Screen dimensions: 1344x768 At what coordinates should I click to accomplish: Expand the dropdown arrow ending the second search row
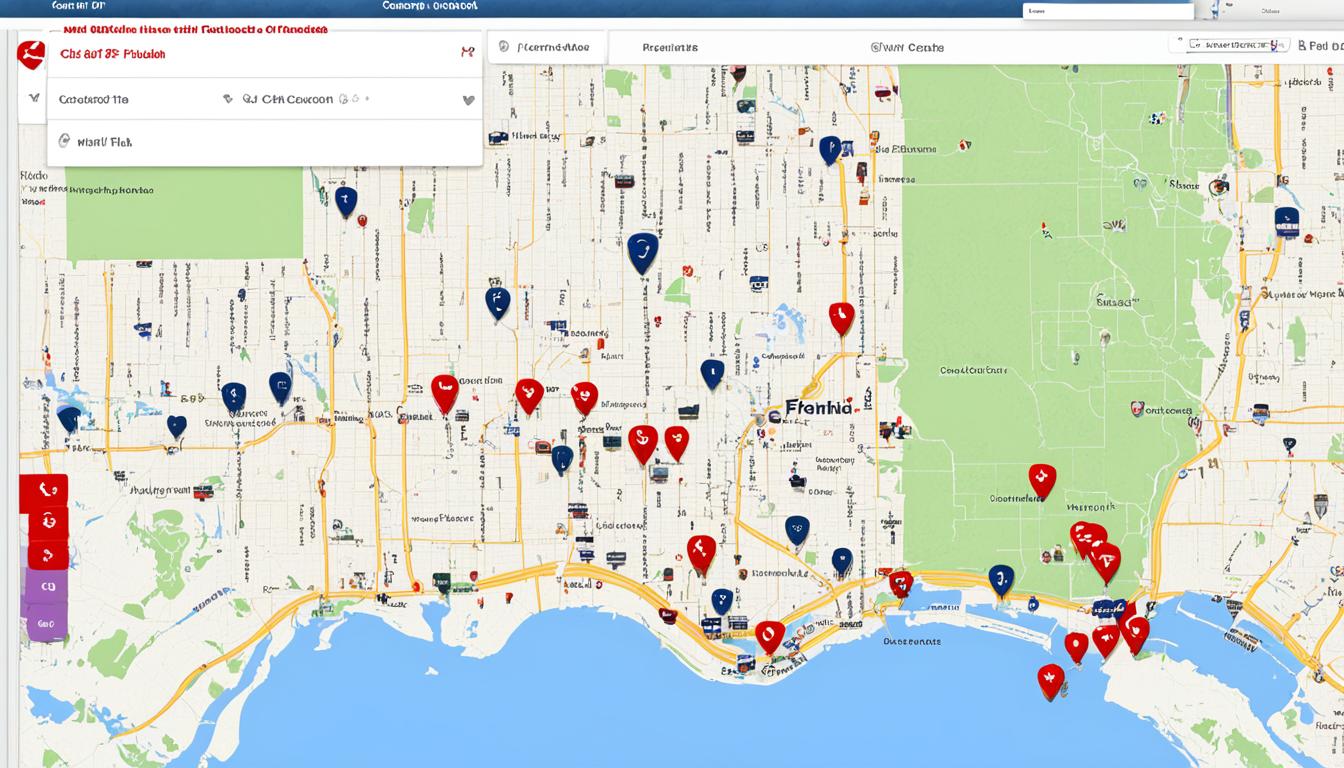point(467,100)
